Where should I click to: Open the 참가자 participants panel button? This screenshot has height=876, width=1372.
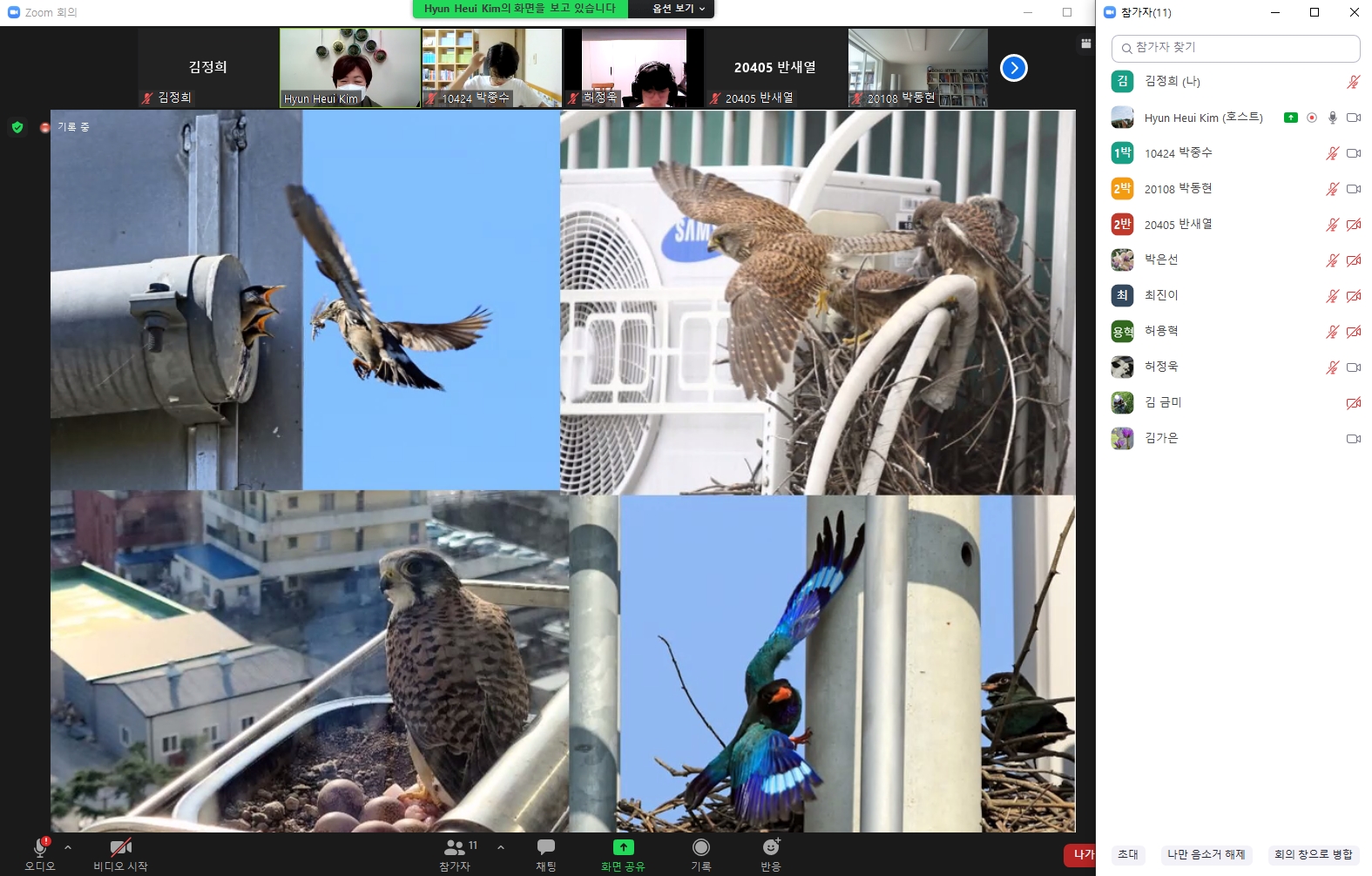(x=455, y=854)
